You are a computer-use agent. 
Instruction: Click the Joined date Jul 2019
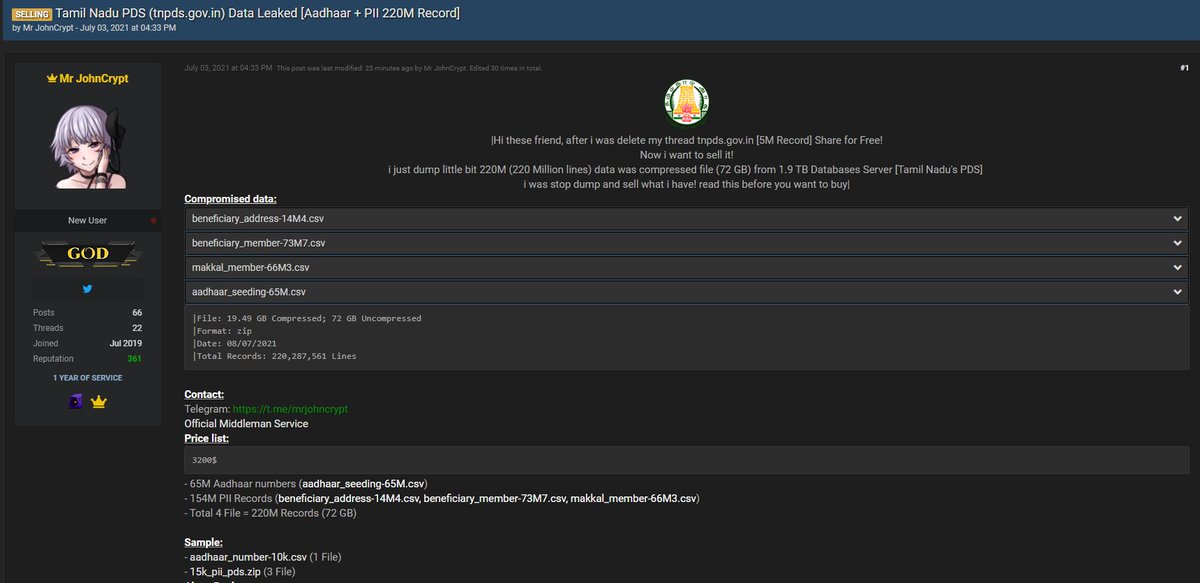click(x=126, y=343)
